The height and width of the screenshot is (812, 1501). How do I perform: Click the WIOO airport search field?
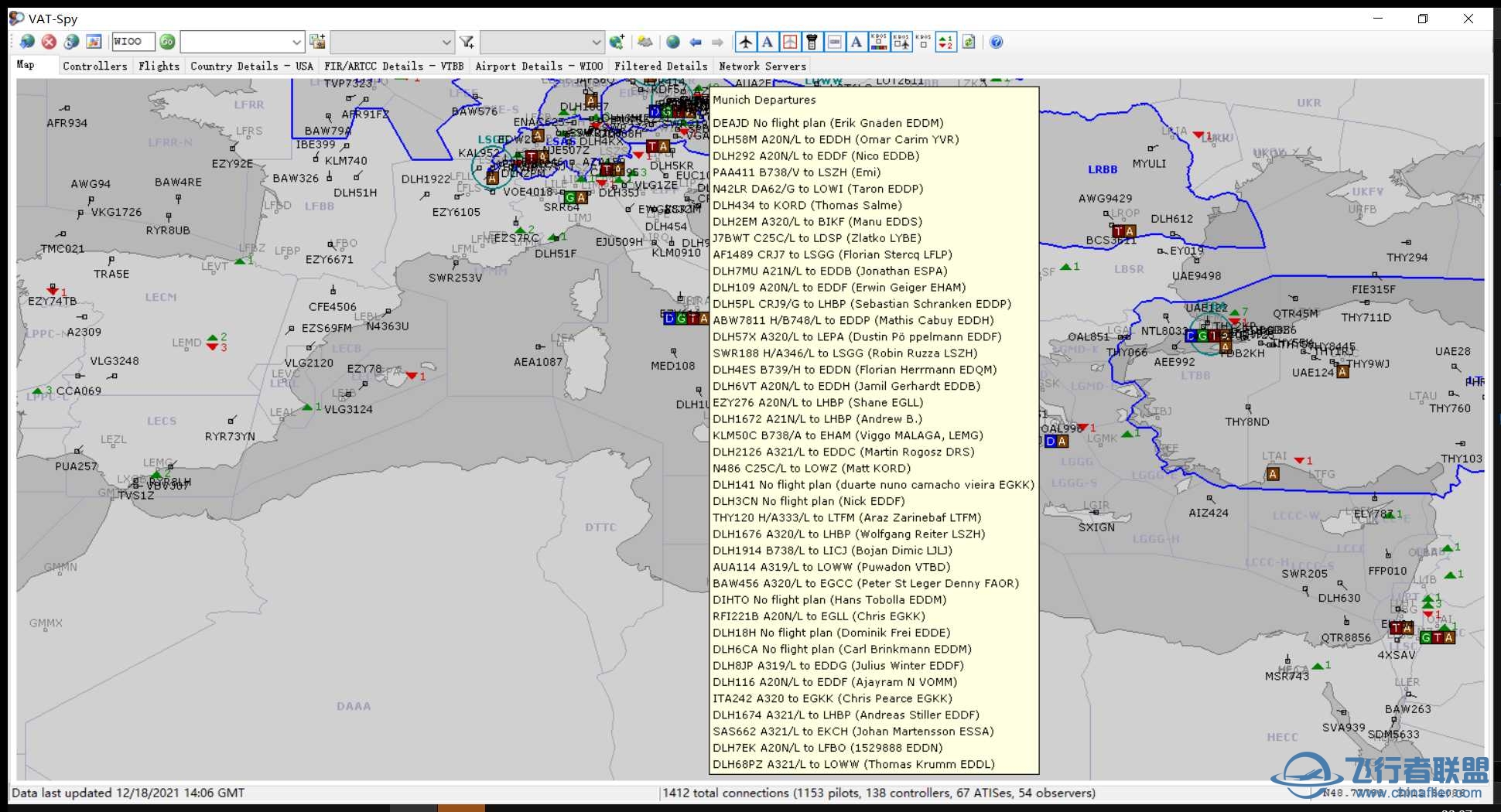coord(133,42)
